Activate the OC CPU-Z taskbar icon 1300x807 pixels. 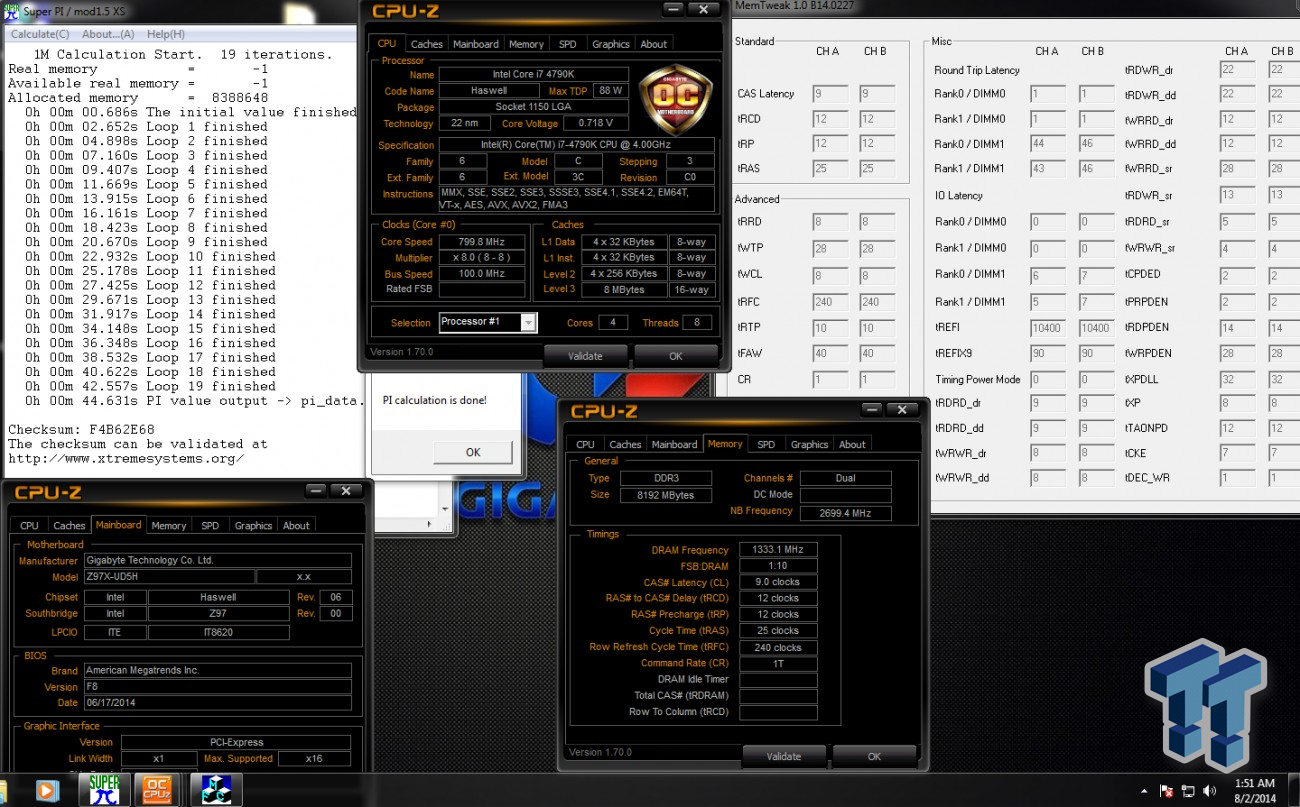click(156, 790)
